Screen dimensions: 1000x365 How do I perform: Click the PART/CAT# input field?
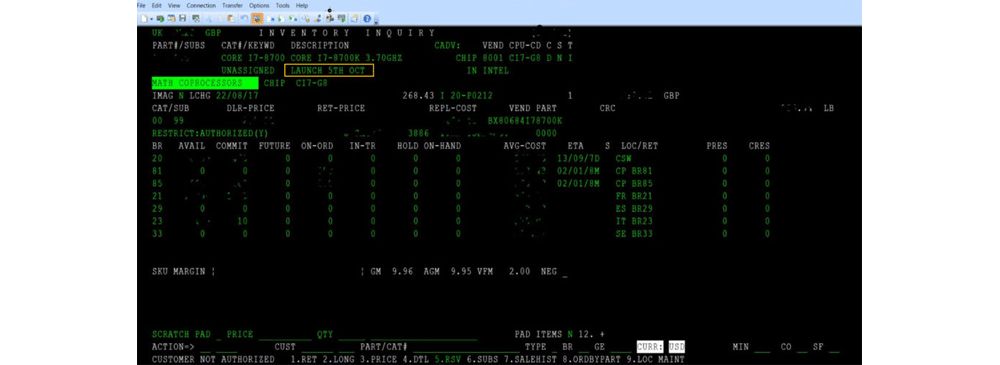pyautogui.click(x=466, y=347)
